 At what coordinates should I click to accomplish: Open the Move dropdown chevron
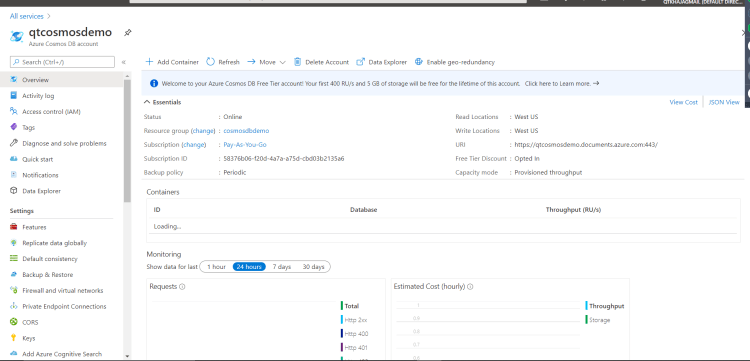[x=282, y=63]
